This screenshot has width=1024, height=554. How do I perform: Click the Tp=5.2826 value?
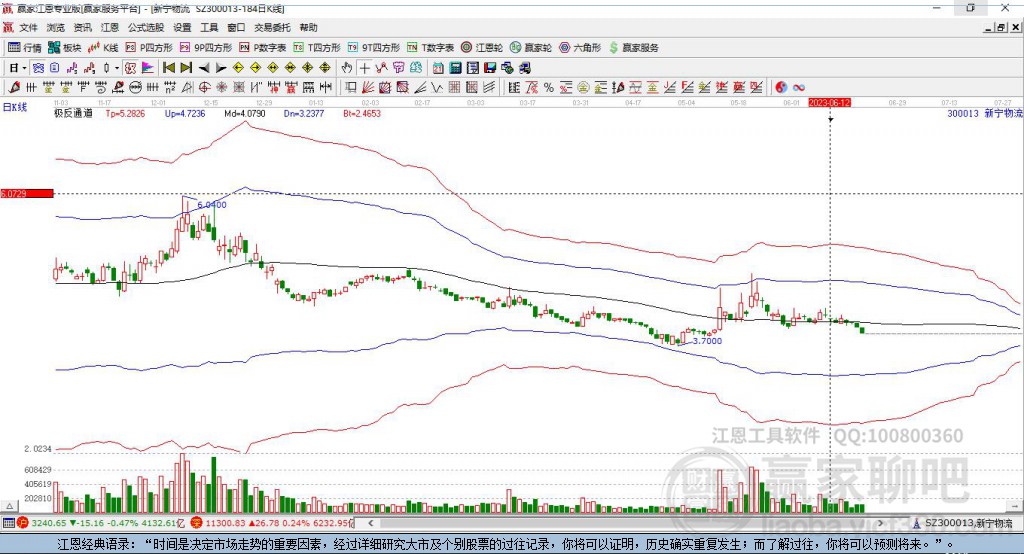point(125,113)
